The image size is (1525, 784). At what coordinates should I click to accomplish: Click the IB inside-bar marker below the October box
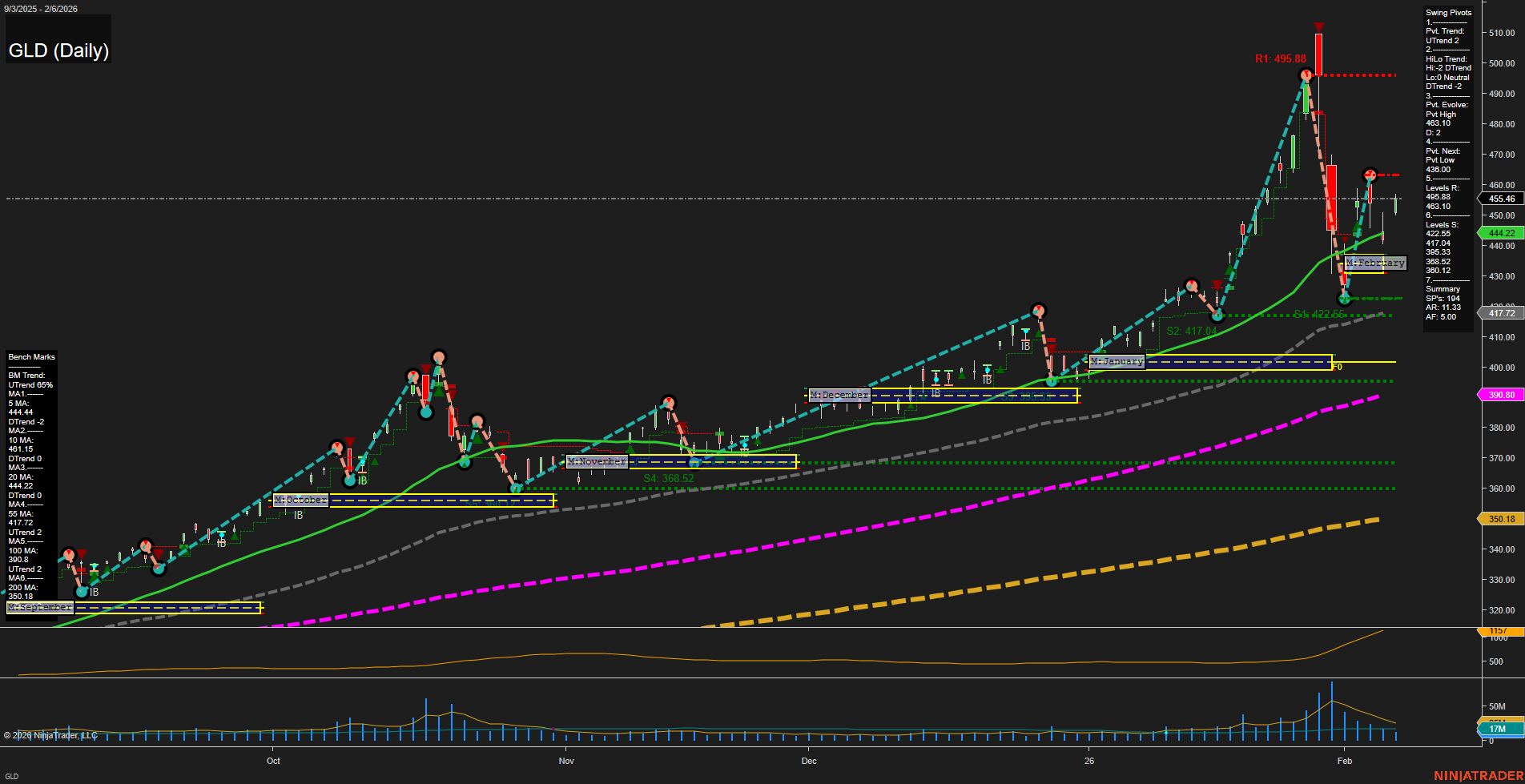coord(300,514)
